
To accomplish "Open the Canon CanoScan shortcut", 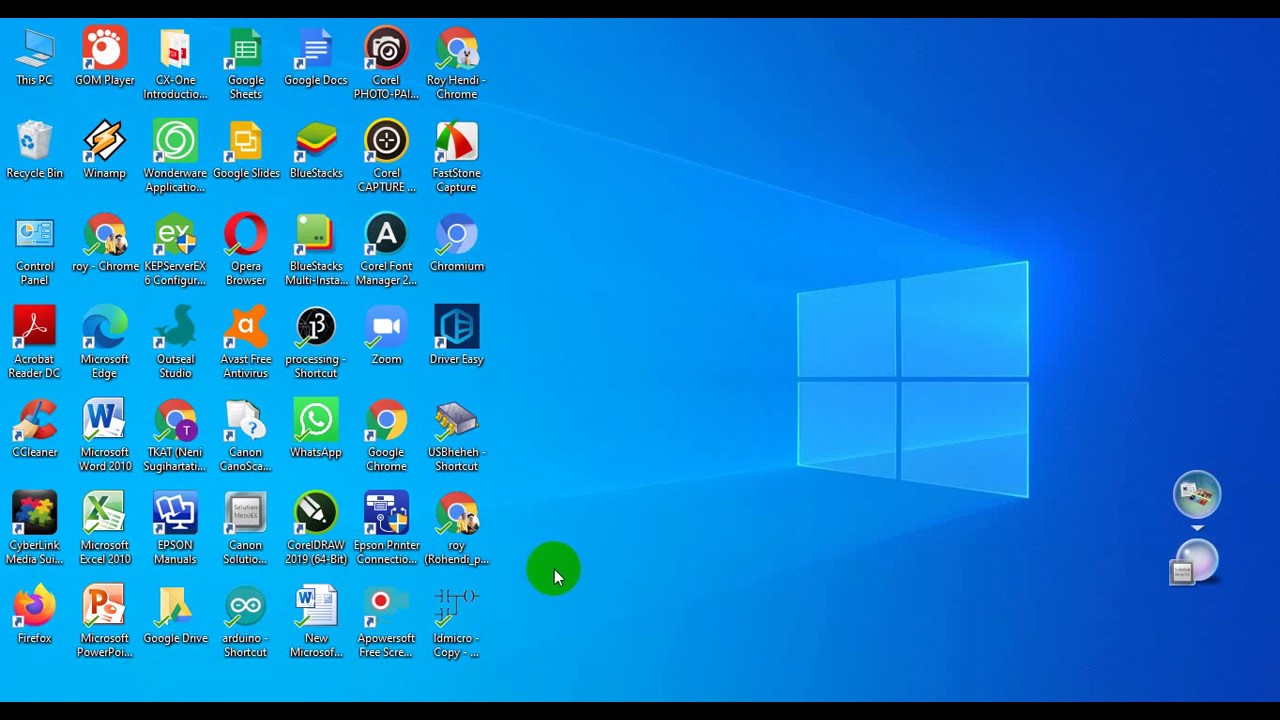I will (246, 437).
